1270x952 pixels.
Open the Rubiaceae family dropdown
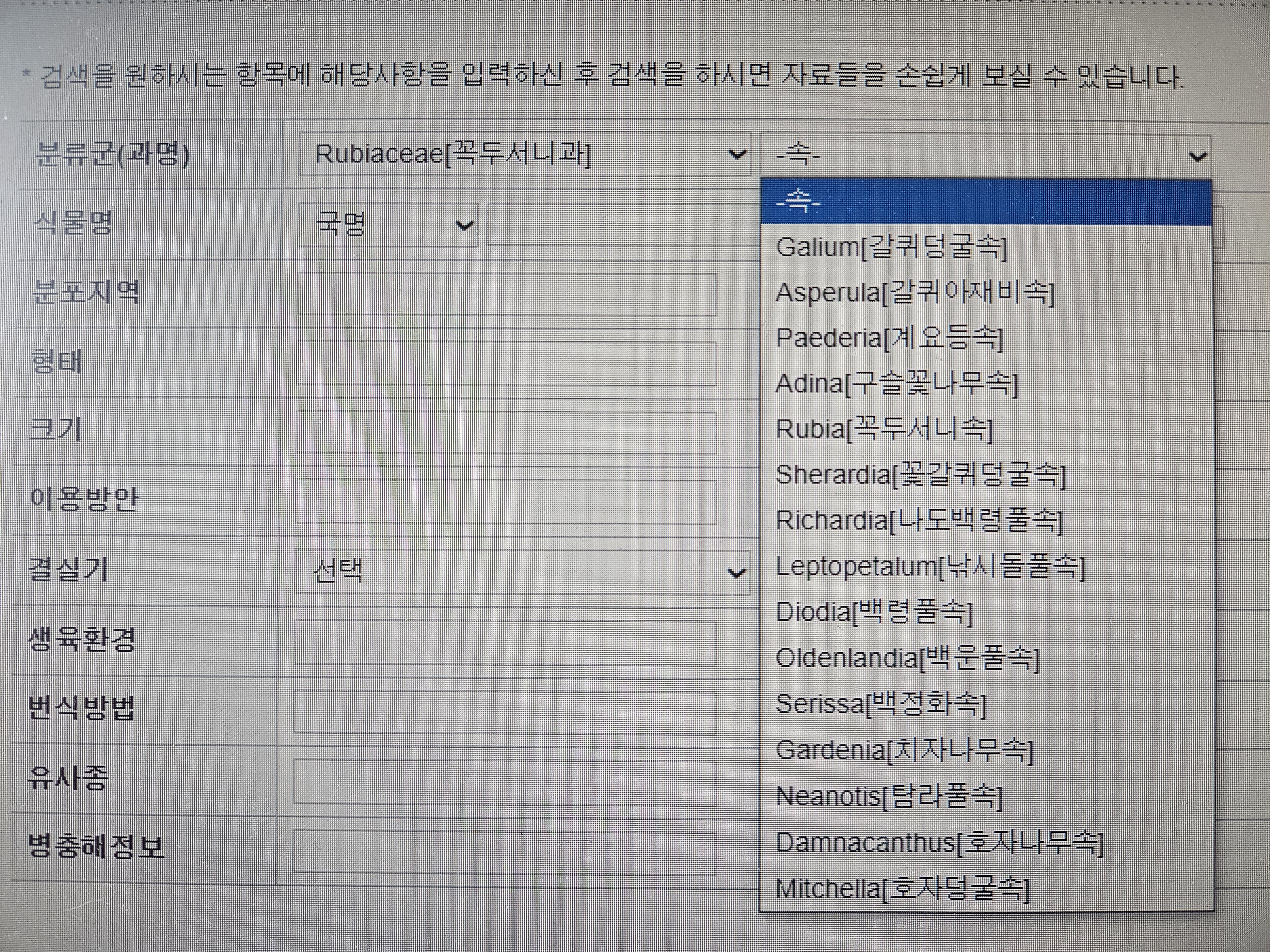[524, 154]
